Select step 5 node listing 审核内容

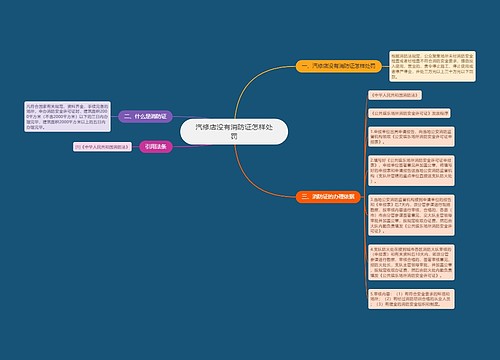tap(411, 299)
